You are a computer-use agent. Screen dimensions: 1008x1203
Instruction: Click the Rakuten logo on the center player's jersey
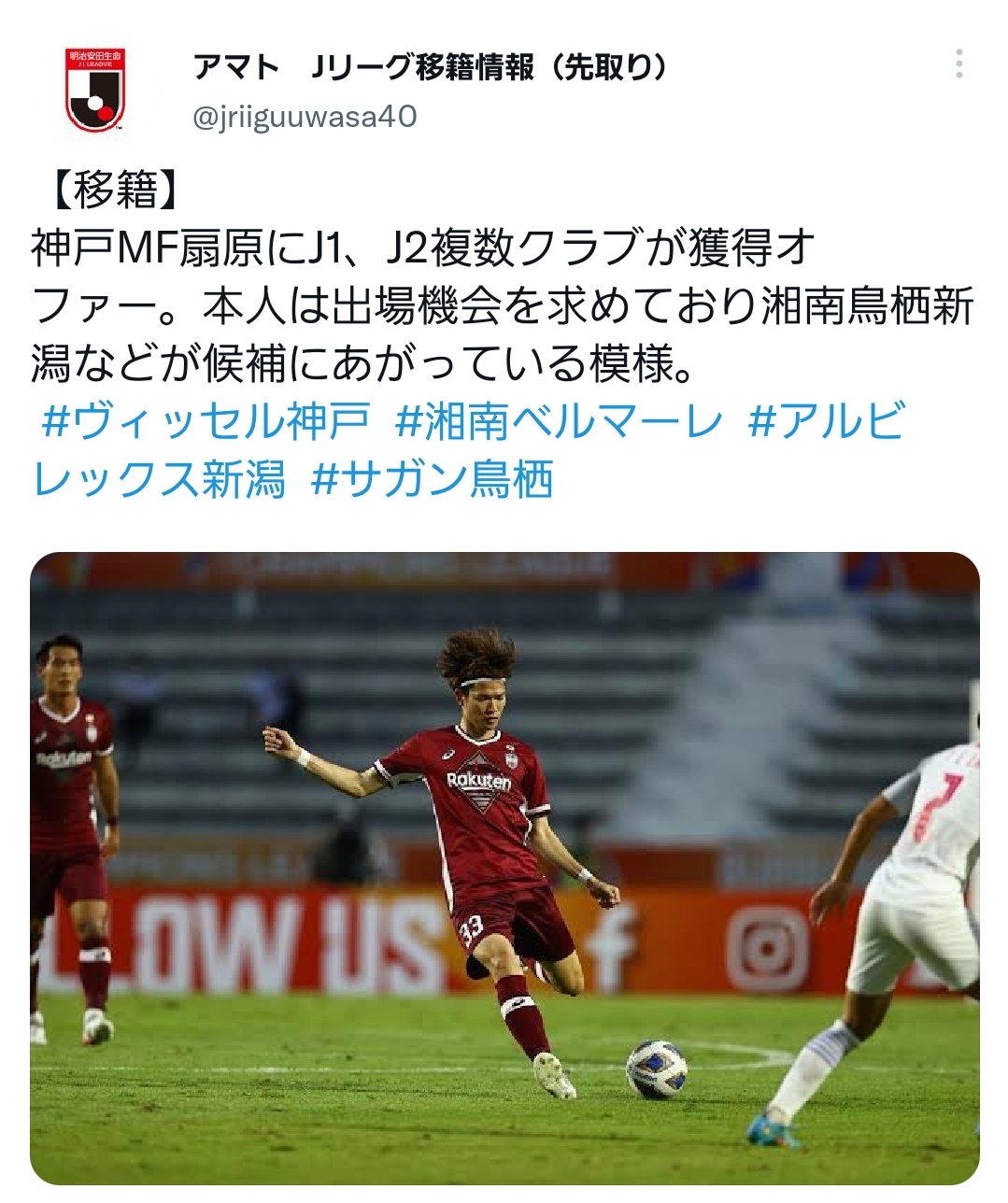478,781
